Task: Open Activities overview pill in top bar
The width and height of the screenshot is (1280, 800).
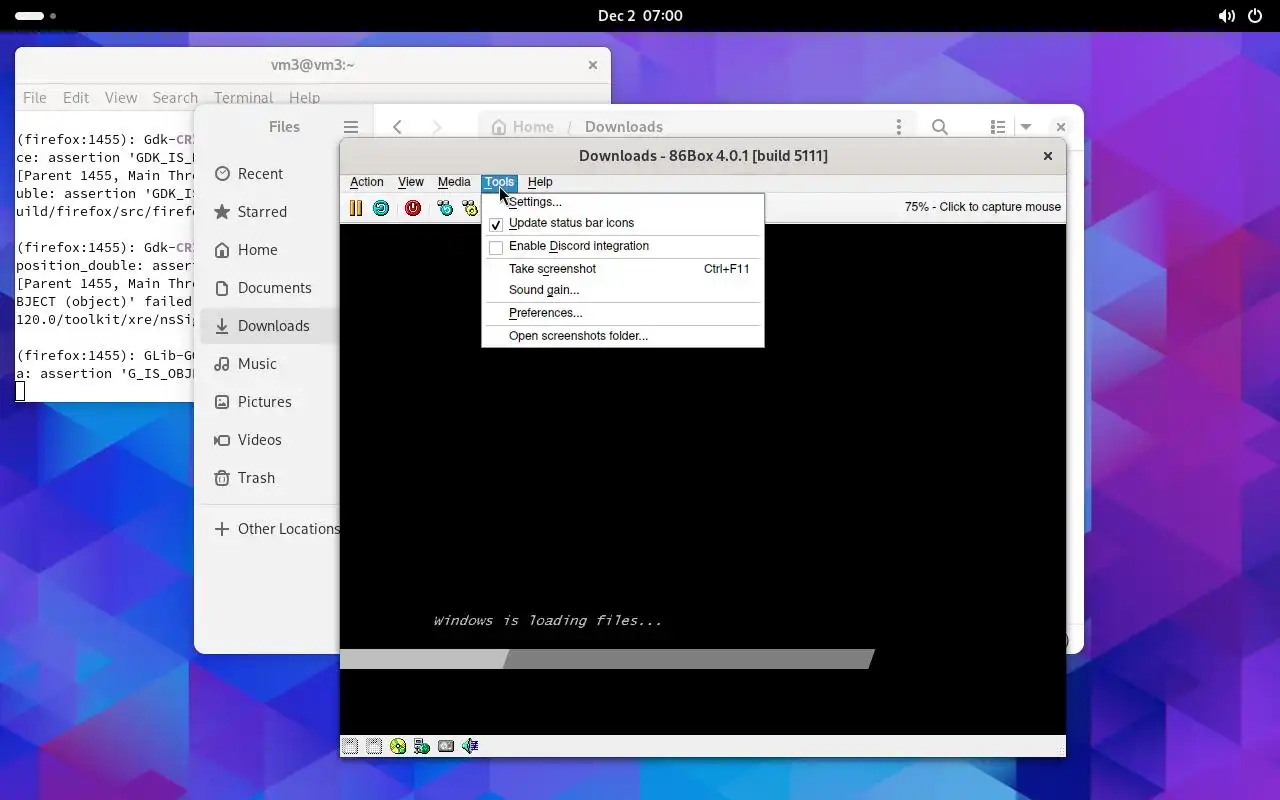Action: 35,16
